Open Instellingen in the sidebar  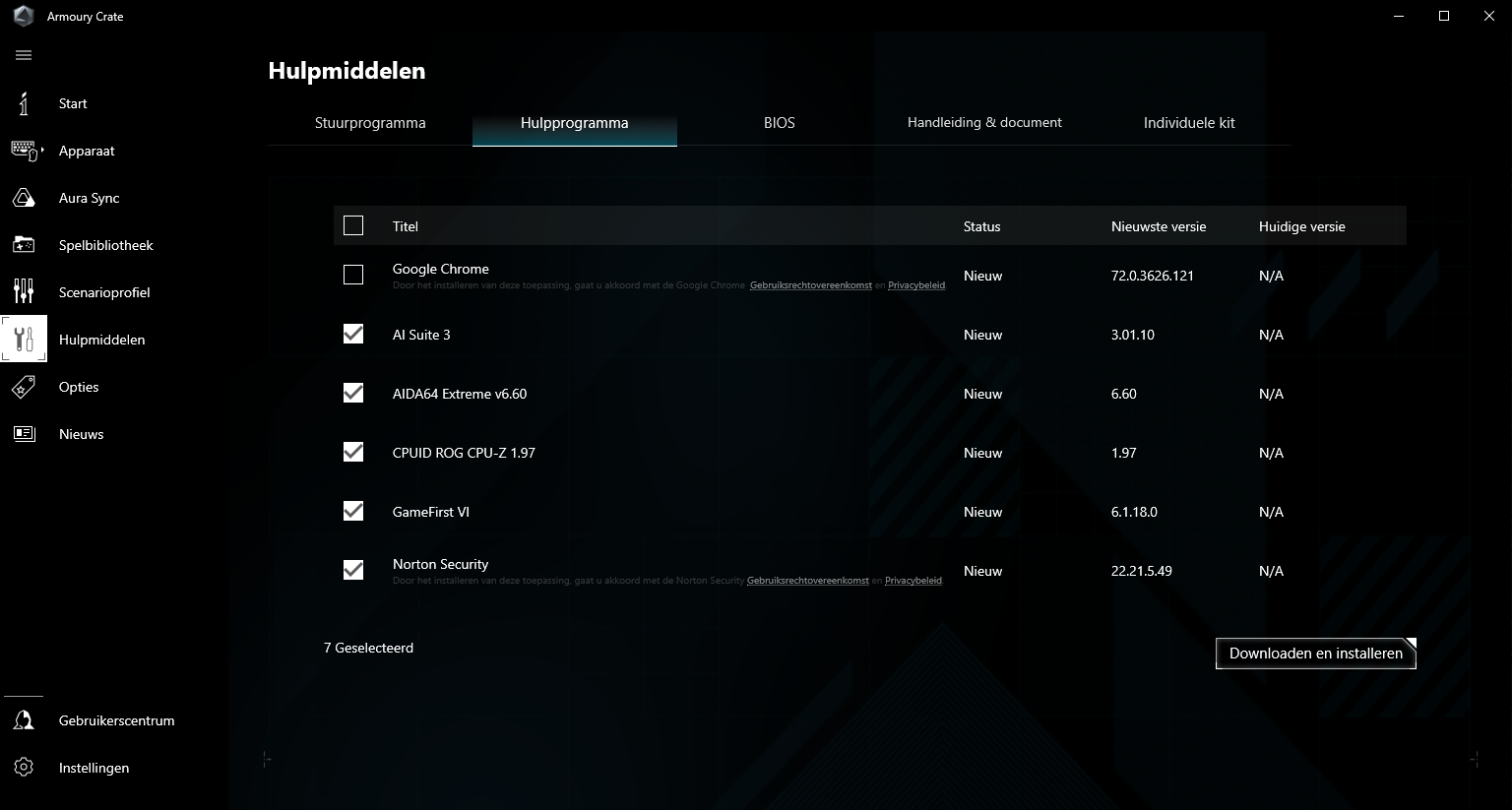94,768
